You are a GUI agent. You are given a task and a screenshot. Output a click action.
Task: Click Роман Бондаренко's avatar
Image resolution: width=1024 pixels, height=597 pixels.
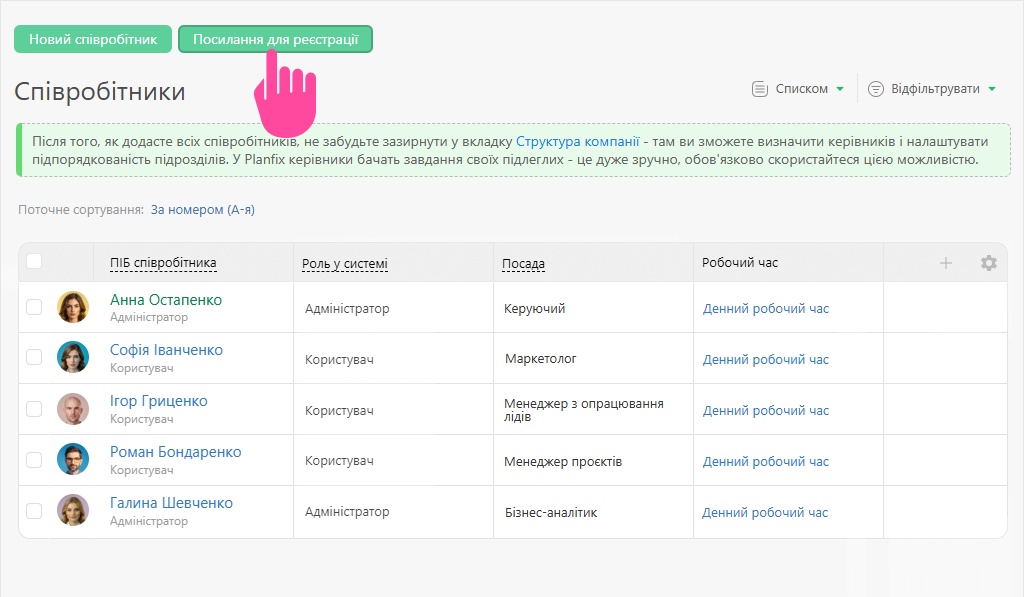tap(73, 460)
